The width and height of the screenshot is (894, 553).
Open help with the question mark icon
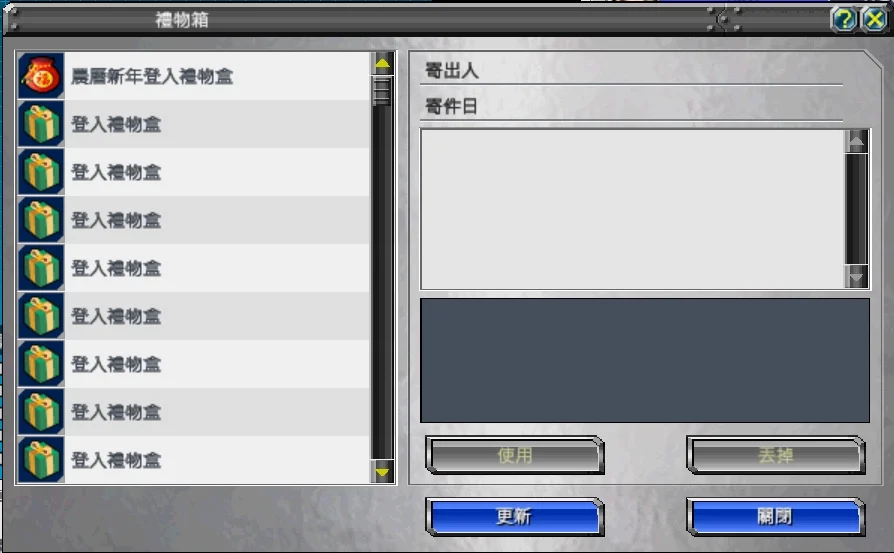coord(844,20)
